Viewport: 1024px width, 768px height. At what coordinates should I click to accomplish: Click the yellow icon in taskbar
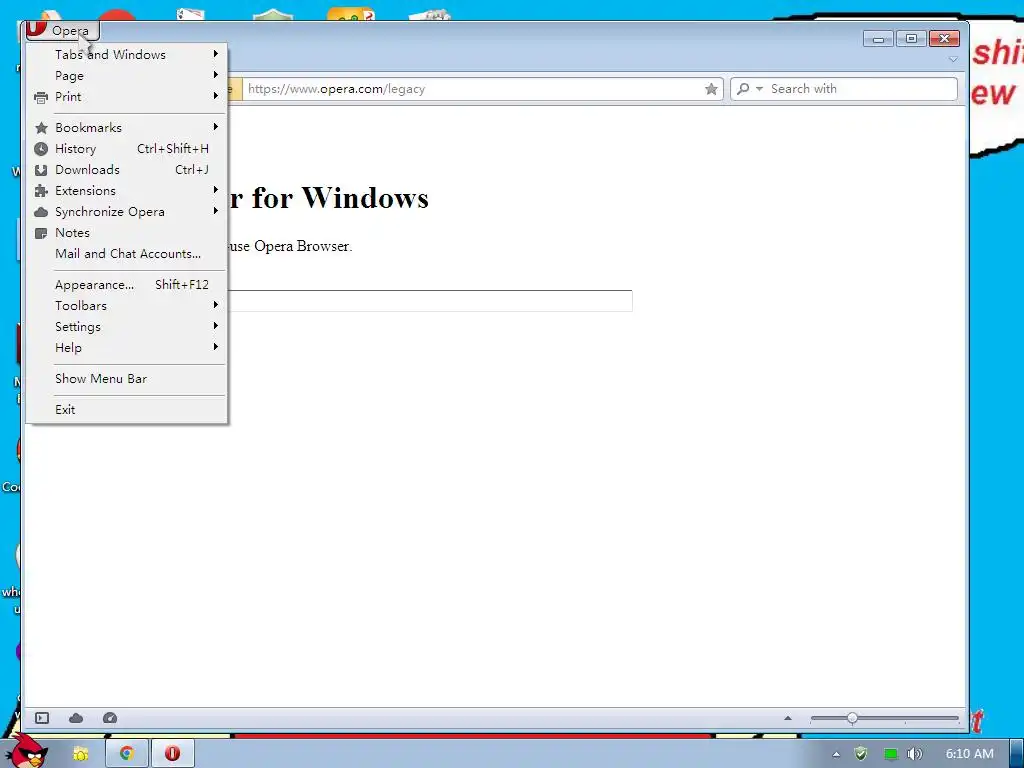pos(80,754)
